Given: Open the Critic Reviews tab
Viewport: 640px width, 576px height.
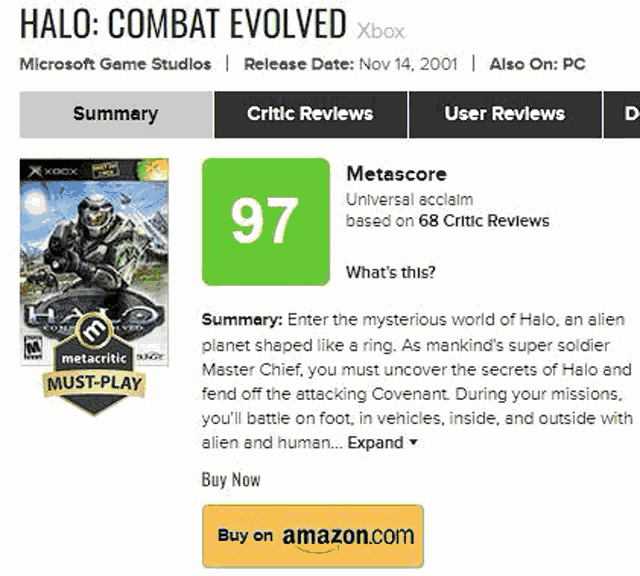Looking at the screenshot, I should 310,114.
